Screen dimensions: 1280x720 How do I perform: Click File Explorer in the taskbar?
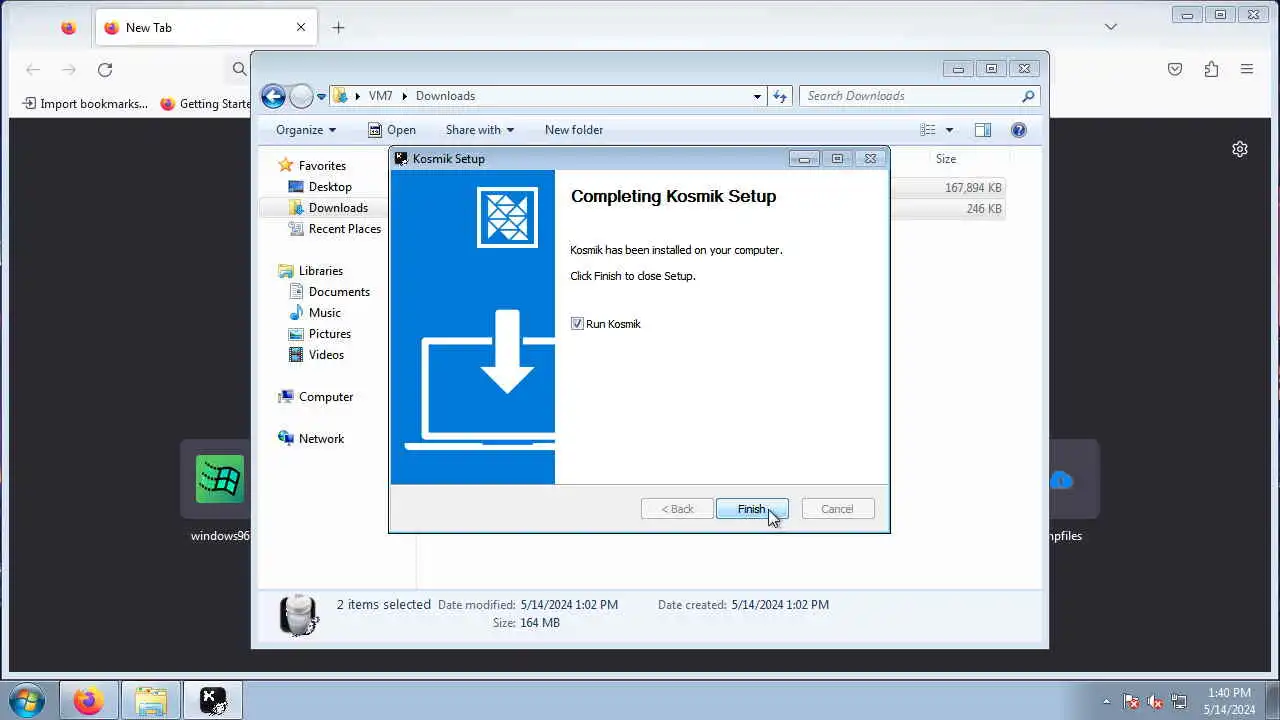tap(151, 701)
